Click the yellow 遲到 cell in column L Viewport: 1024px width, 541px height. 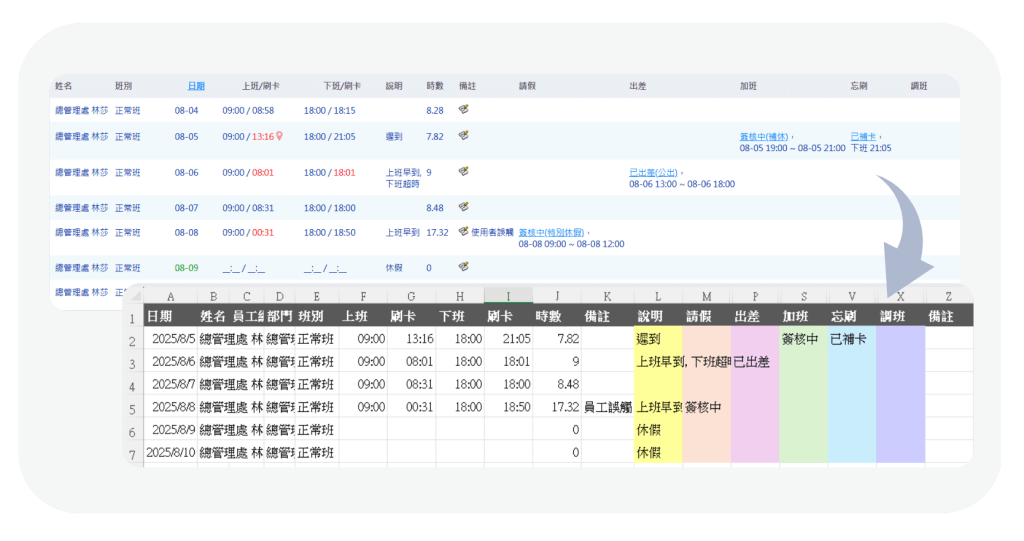coord(657,339)
